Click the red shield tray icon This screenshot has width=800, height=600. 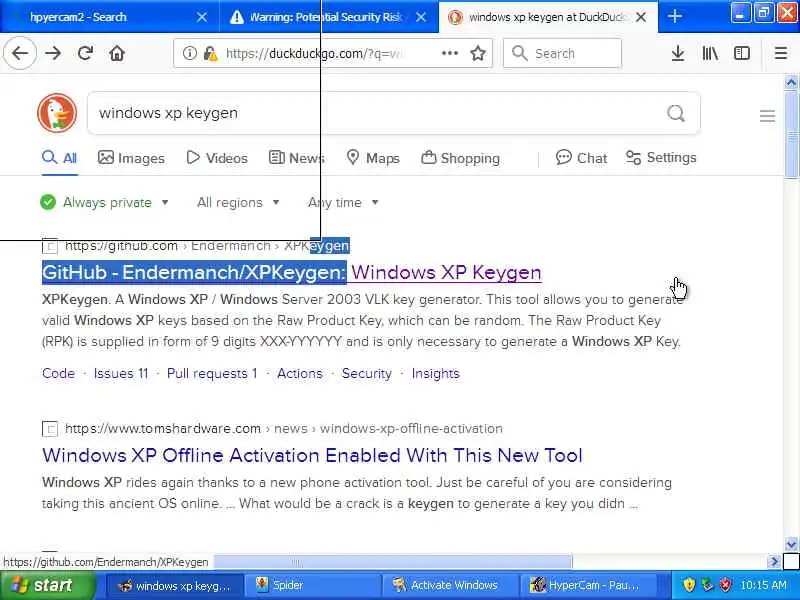pos(726,585)
